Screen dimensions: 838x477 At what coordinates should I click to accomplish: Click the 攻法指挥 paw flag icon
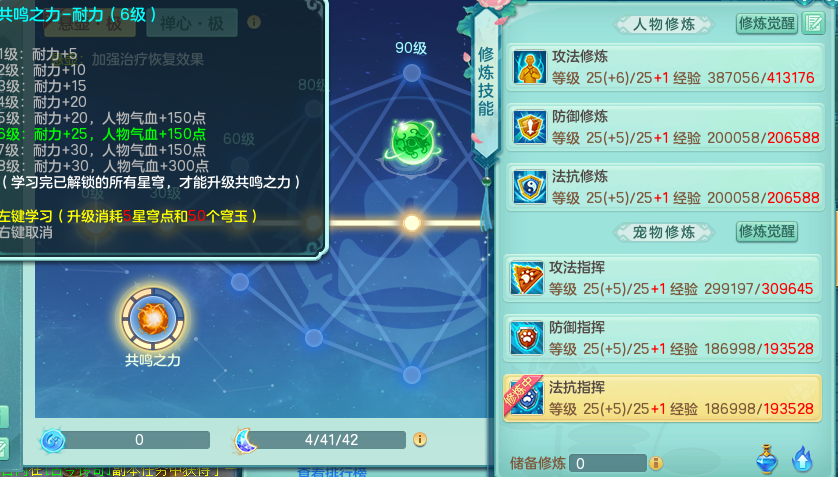click(526, 278)
